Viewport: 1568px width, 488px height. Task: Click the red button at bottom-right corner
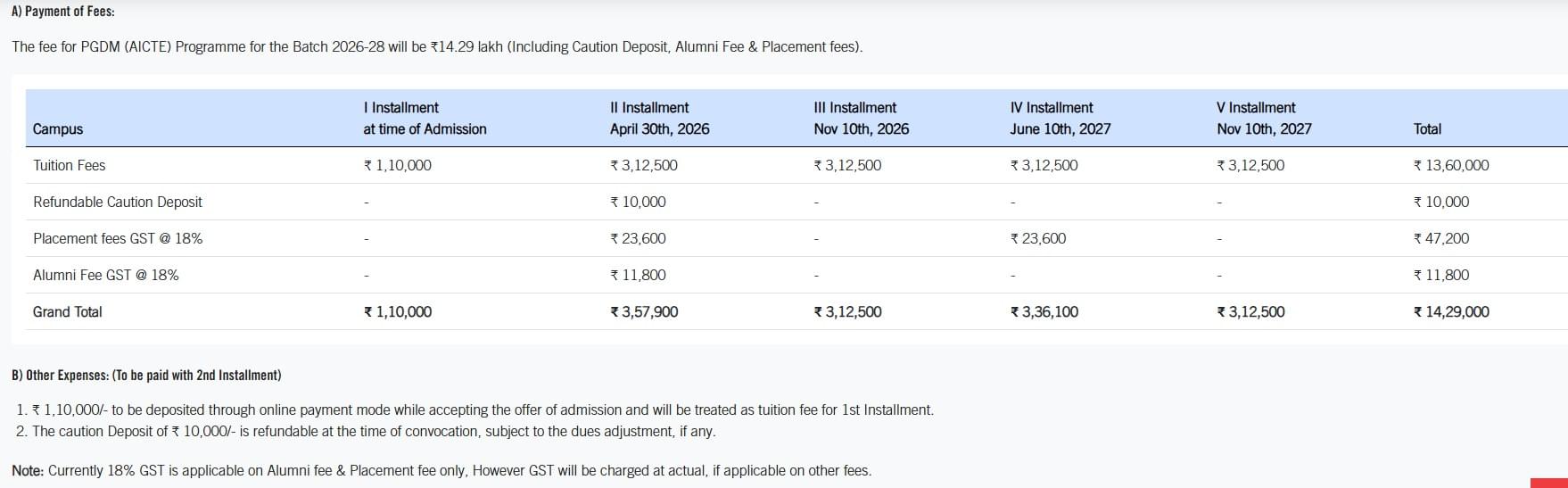pyautogui.click(x=1549, y=483)
